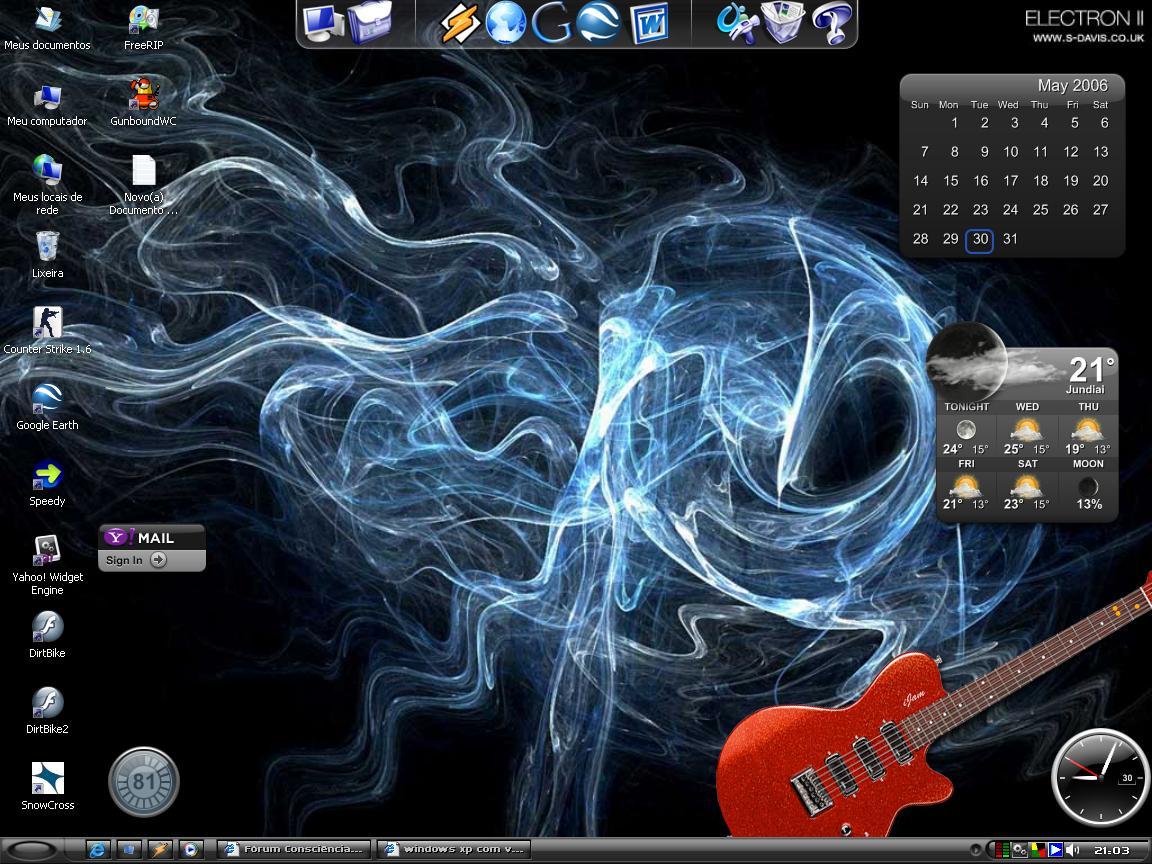Screen dimensions: 1152x864
Task: Launch Google Earth from the top dock
Action: pos(597,23)
